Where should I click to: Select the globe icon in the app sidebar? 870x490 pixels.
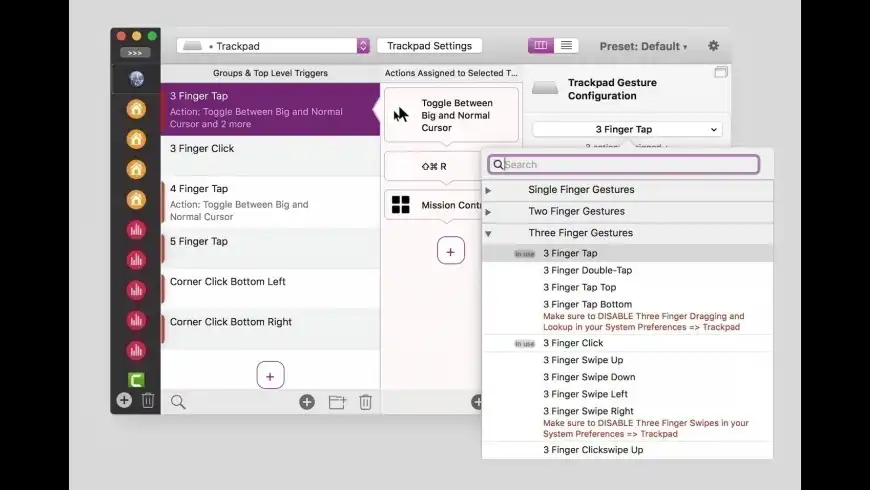pyautogui.click(x=136, y=79)
